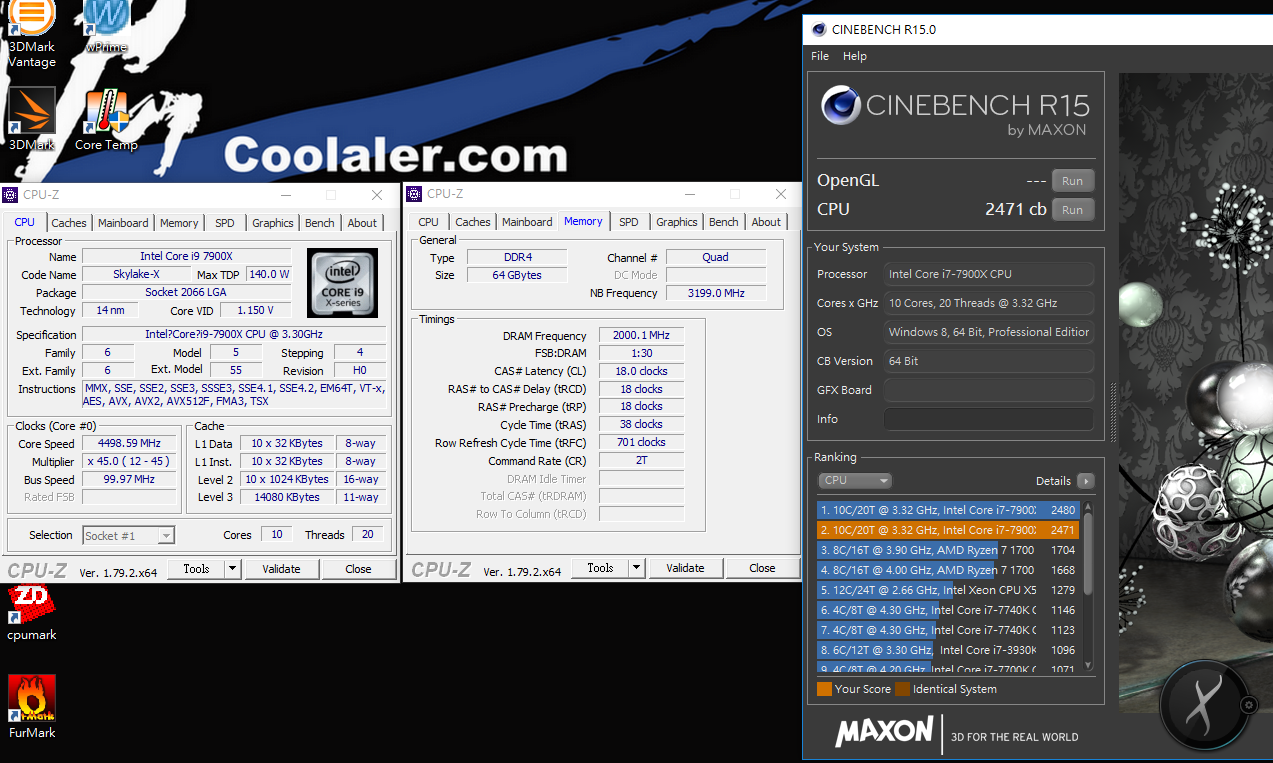The height and width of the screenshot is (763, 1273).
Task: Open Cinebench File menu
Action: (x=820, y=56)
